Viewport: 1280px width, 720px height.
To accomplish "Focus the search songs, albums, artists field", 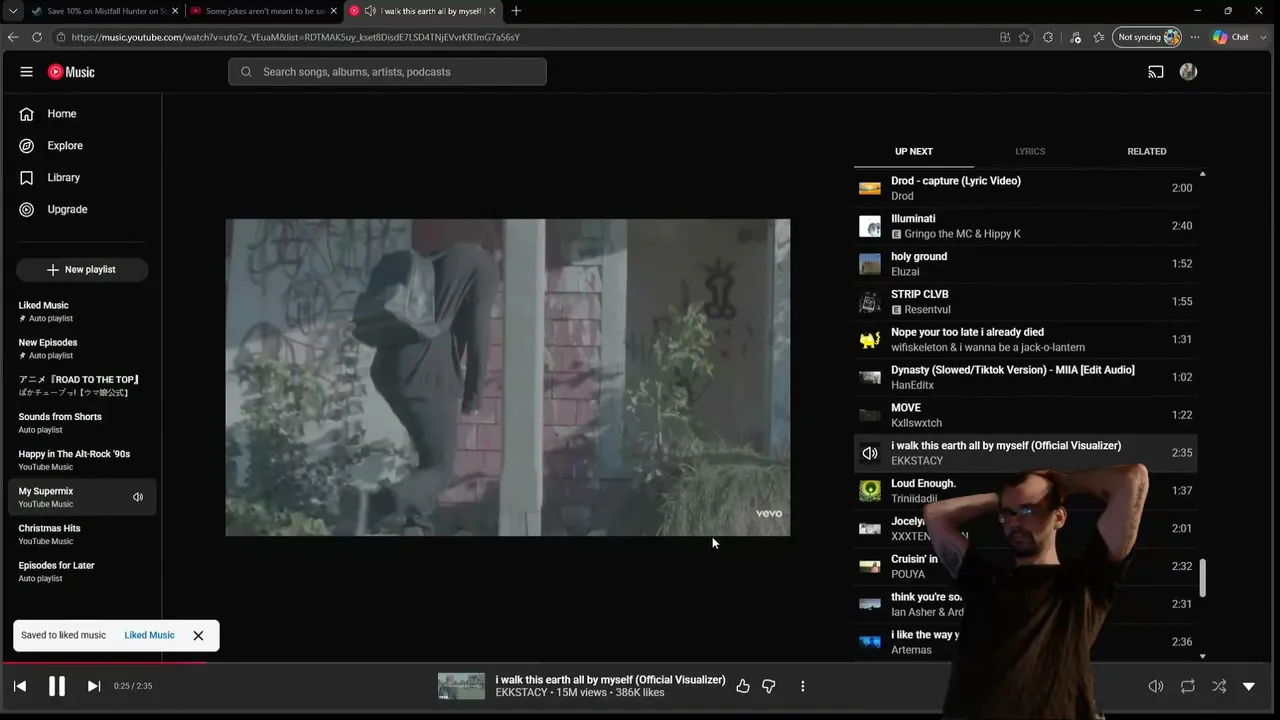I will coord(387,72).
